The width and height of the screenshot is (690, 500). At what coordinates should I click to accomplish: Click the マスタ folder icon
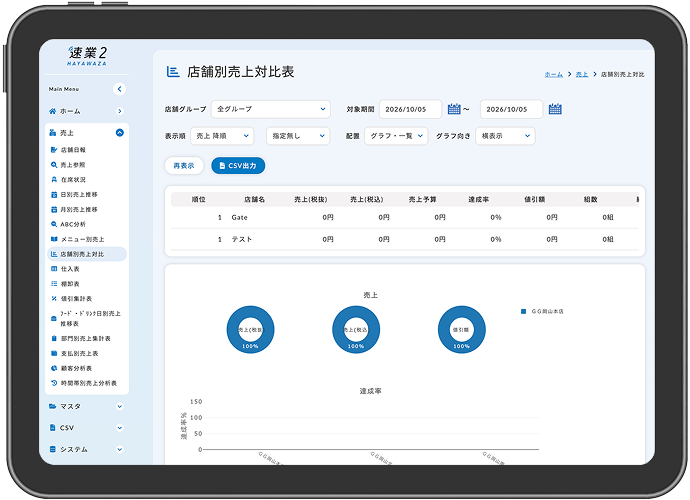[53, 407]
